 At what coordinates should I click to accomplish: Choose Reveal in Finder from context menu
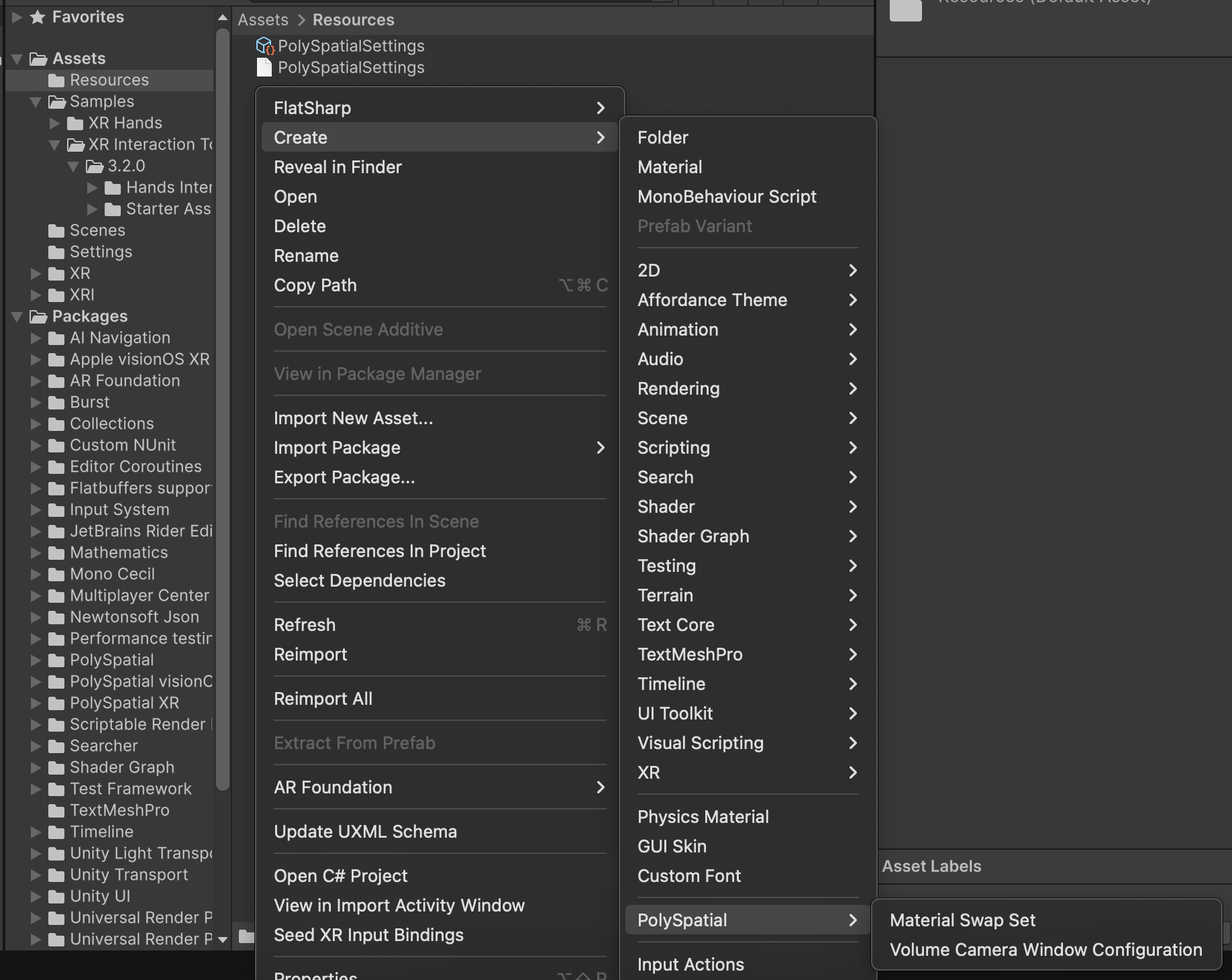(440, 167)
